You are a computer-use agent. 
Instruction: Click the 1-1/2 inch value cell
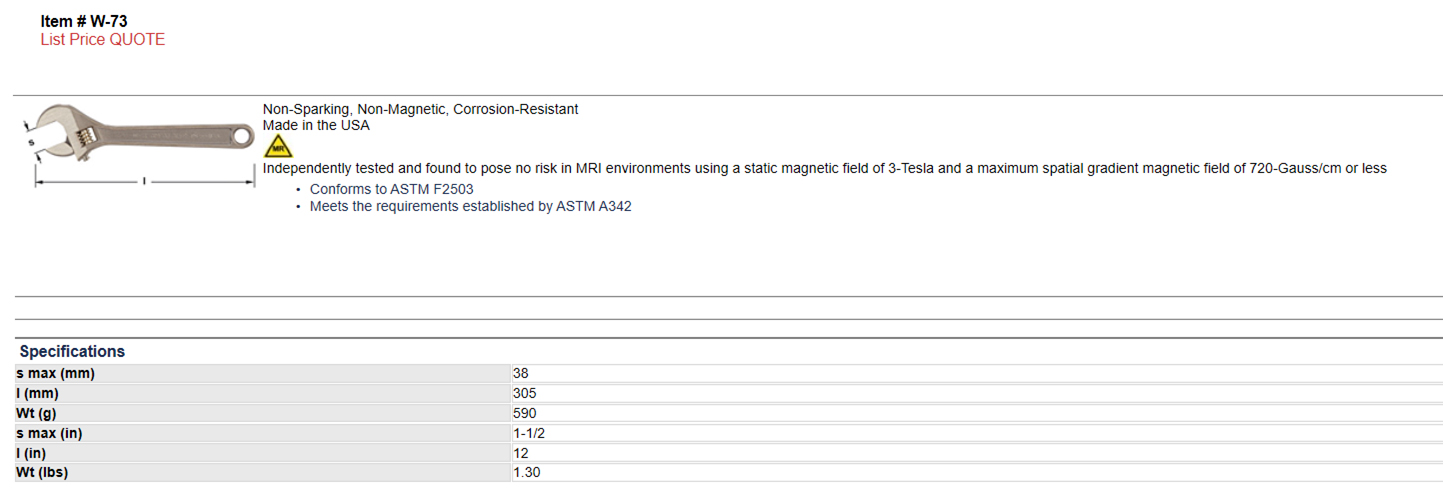(x=976, y=433)
